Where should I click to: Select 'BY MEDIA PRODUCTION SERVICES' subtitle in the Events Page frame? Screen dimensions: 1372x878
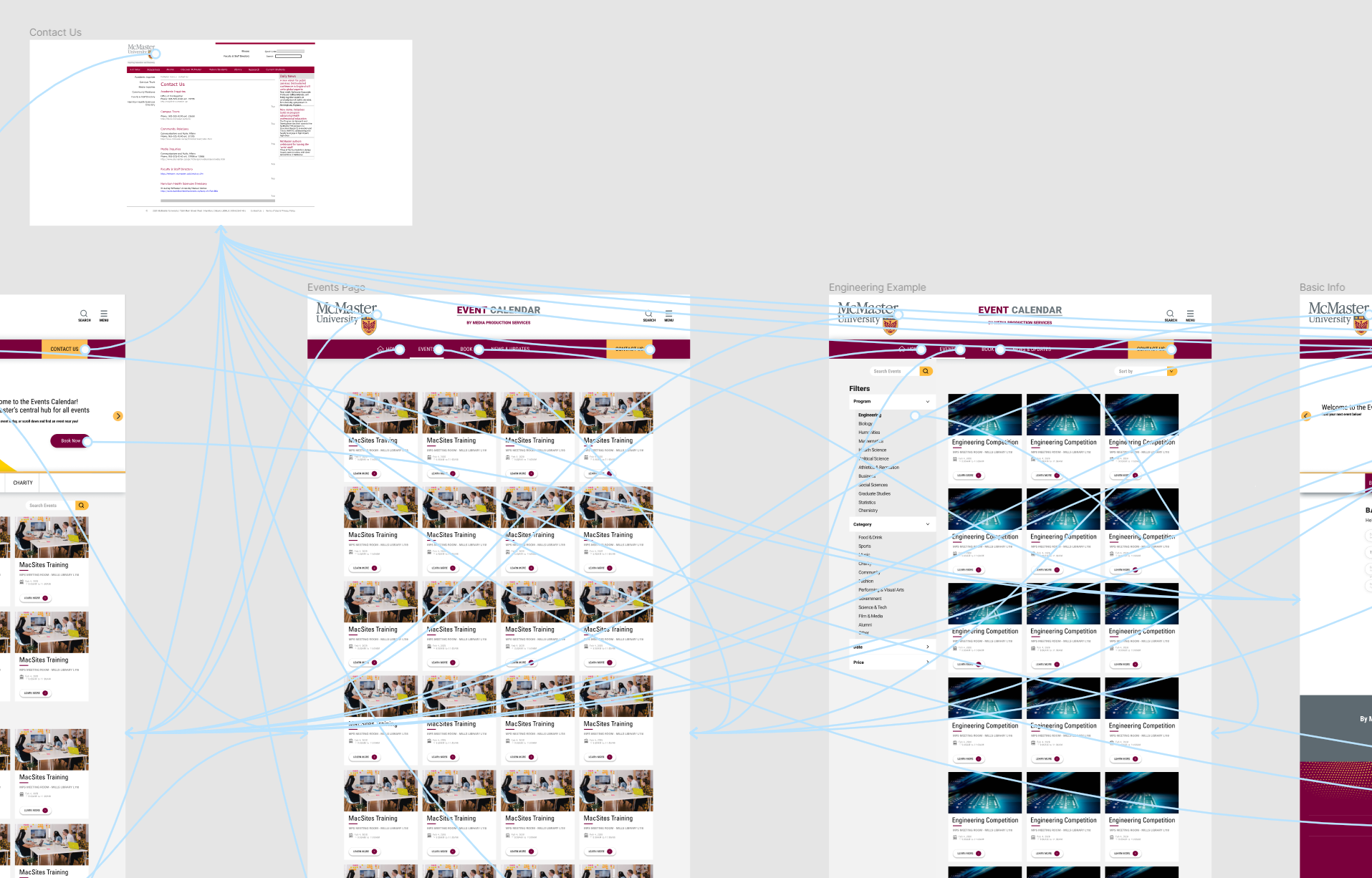[499, 323]
